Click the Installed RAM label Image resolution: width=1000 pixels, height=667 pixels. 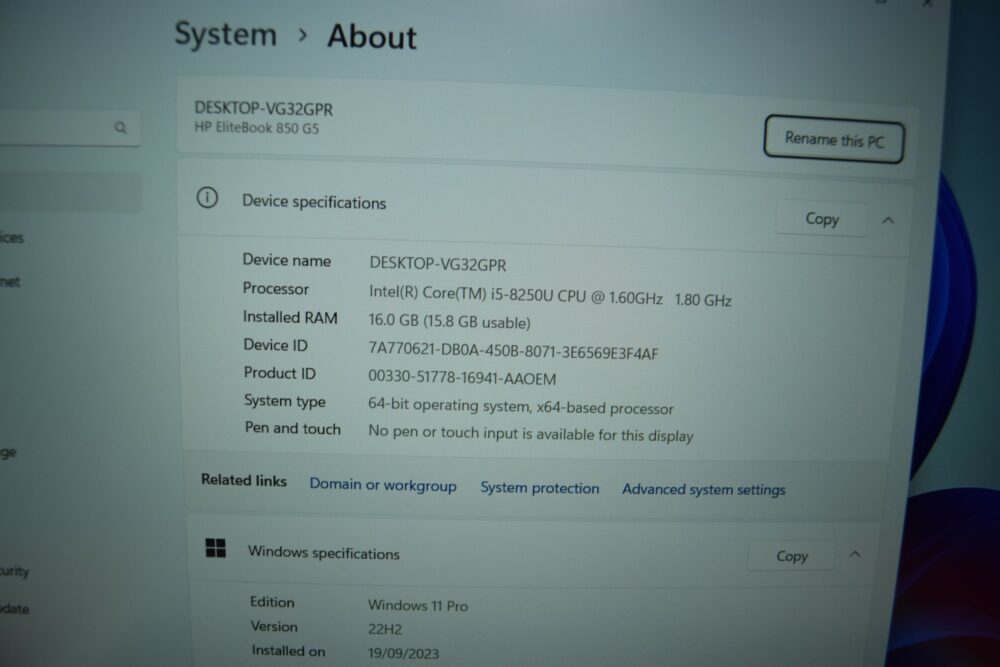(x=290, y=317)
